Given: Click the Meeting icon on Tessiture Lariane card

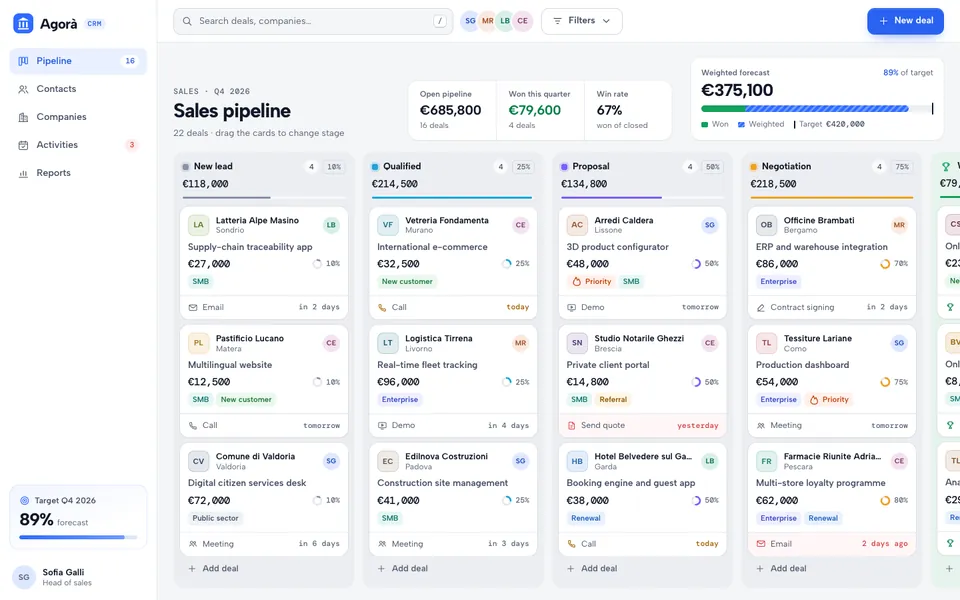Looking at the screenshot, I should pos(760,426).
